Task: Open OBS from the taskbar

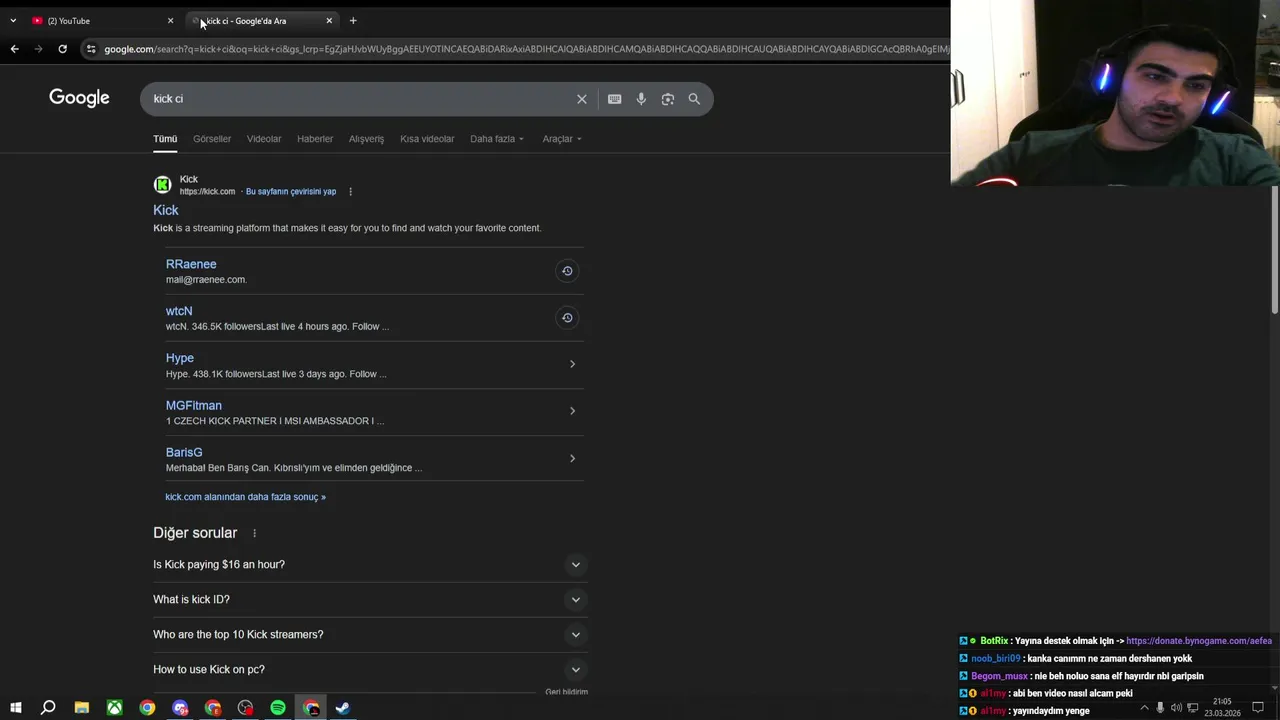Action: (245, 708)
